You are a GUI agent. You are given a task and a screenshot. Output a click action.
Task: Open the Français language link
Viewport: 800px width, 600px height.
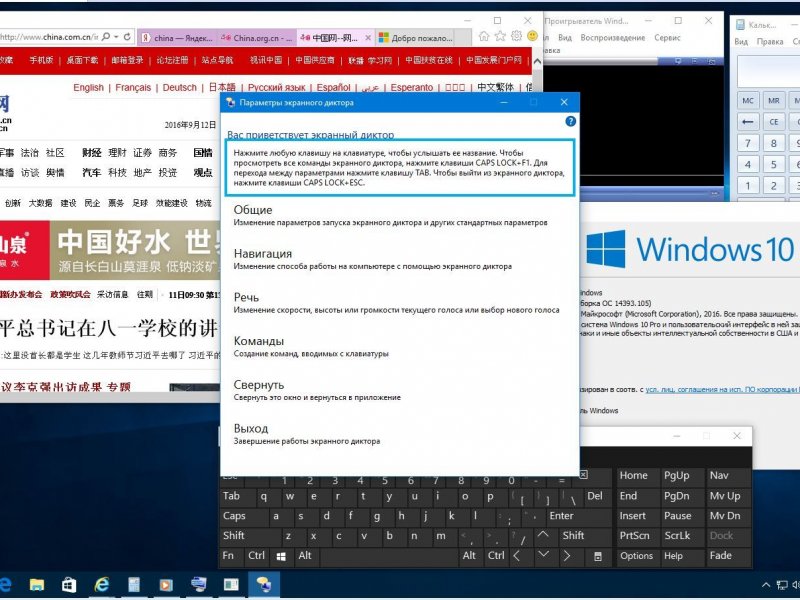(x=133, y=87)
